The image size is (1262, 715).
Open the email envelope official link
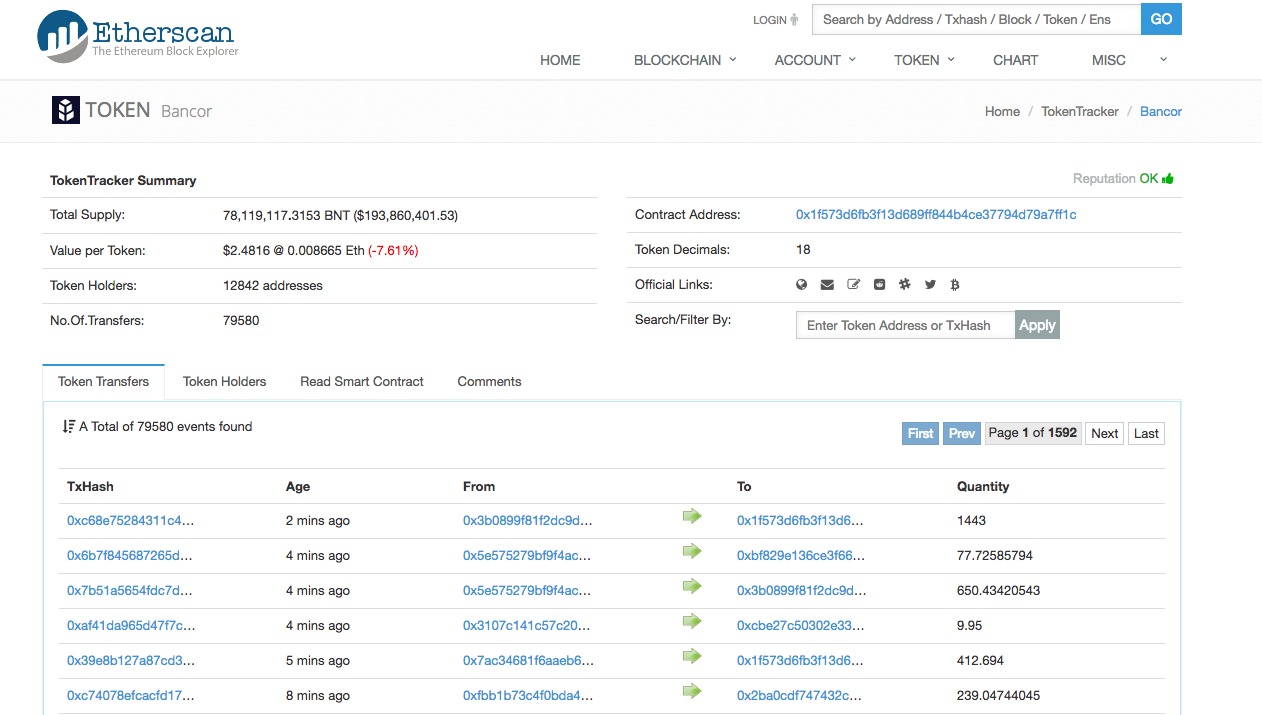click(827, 285)
